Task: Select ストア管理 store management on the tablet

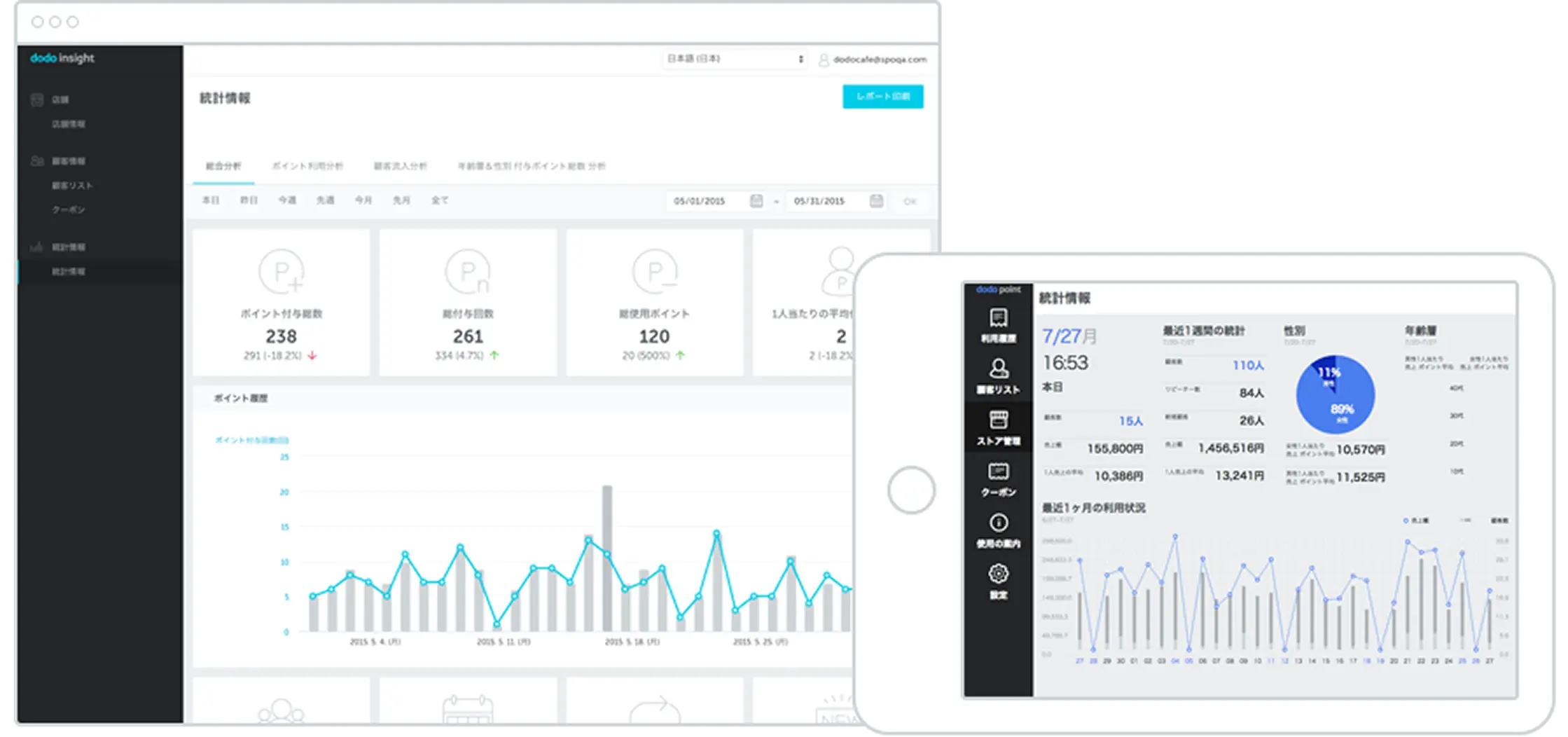Action: tap(999, 428)
